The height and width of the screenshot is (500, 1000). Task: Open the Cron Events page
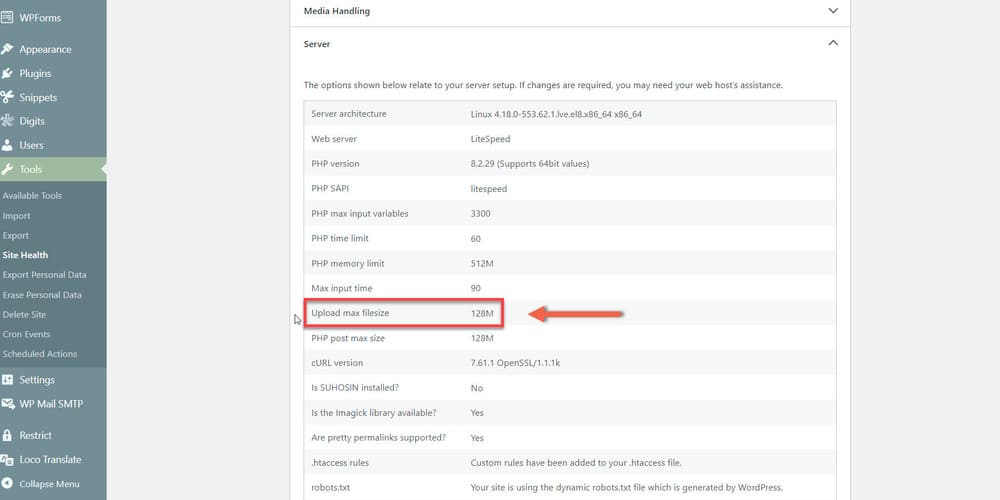[26, 334]
